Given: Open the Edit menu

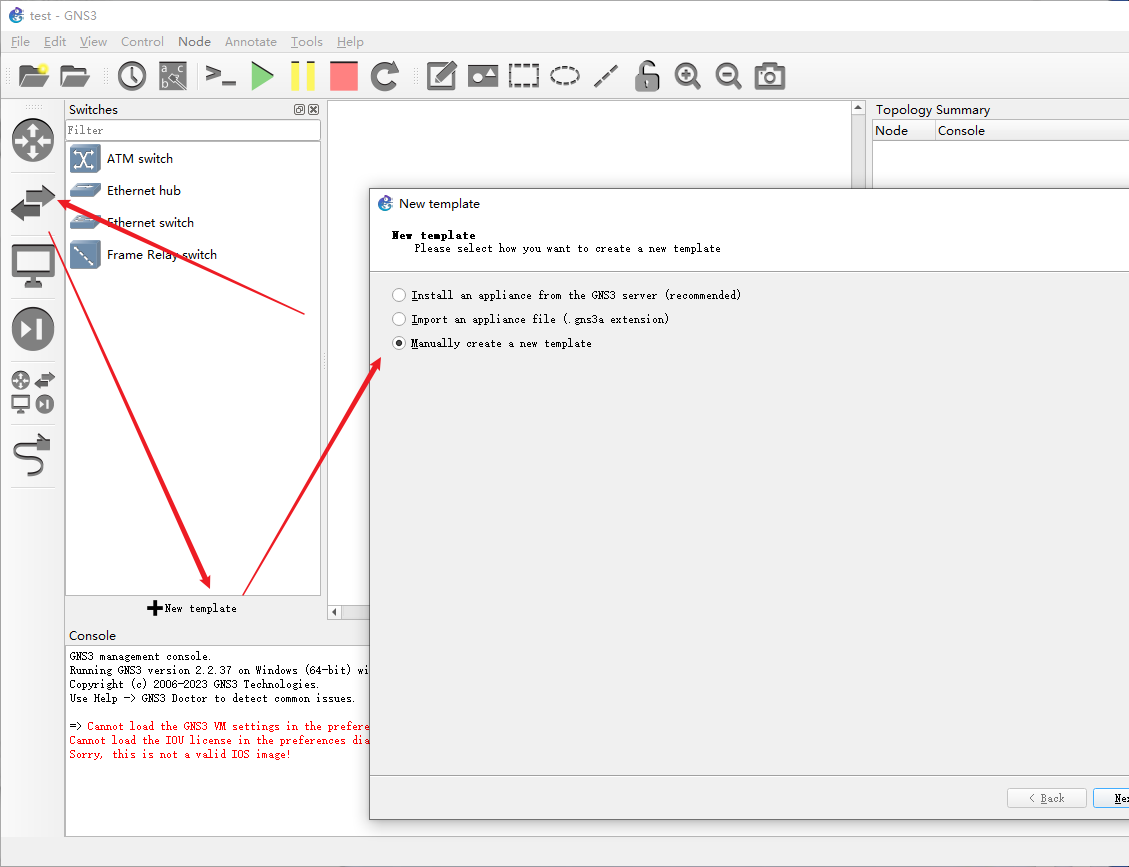Looking at the screenshot, I should pos(55,42).
